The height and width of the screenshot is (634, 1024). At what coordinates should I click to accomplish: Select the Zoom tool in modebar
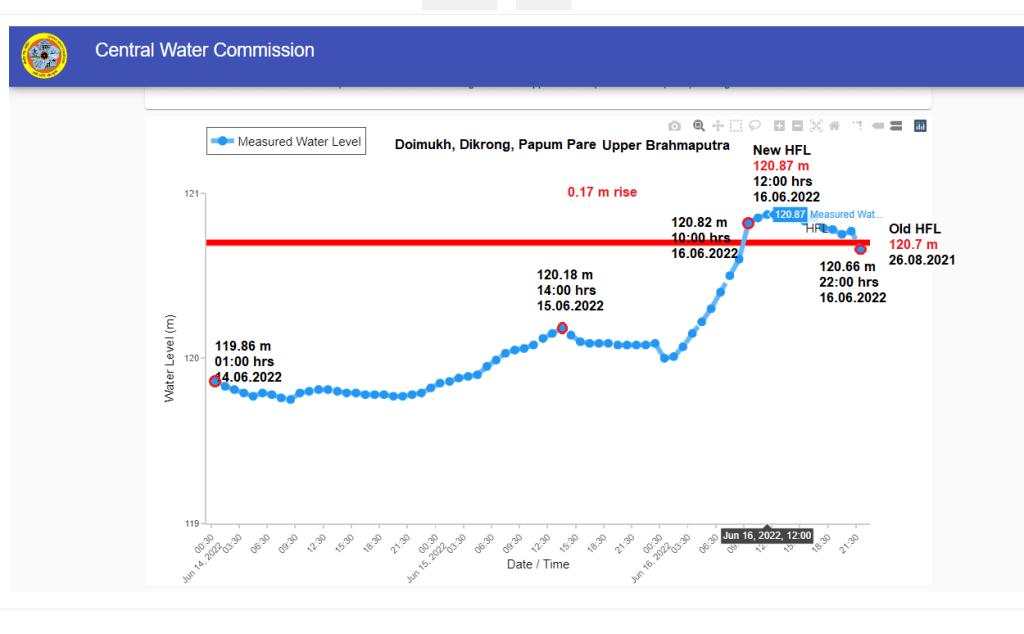click(699, 126)
